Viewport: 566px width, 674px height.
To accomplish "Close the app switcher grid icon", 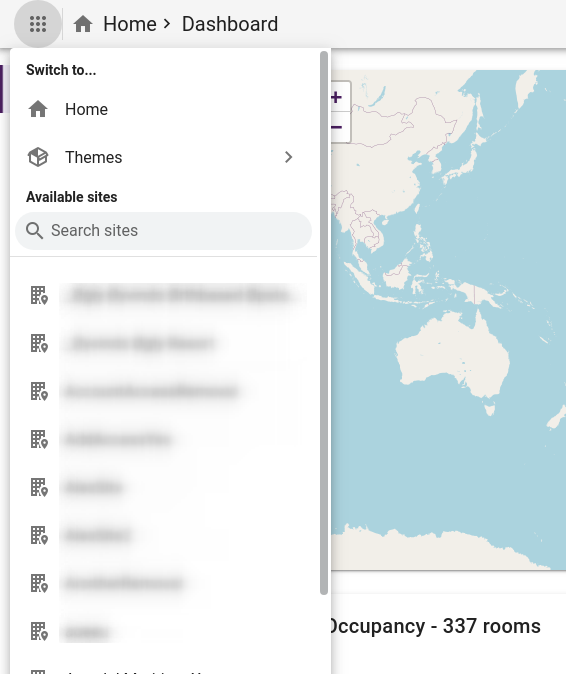I will [38, 24].
